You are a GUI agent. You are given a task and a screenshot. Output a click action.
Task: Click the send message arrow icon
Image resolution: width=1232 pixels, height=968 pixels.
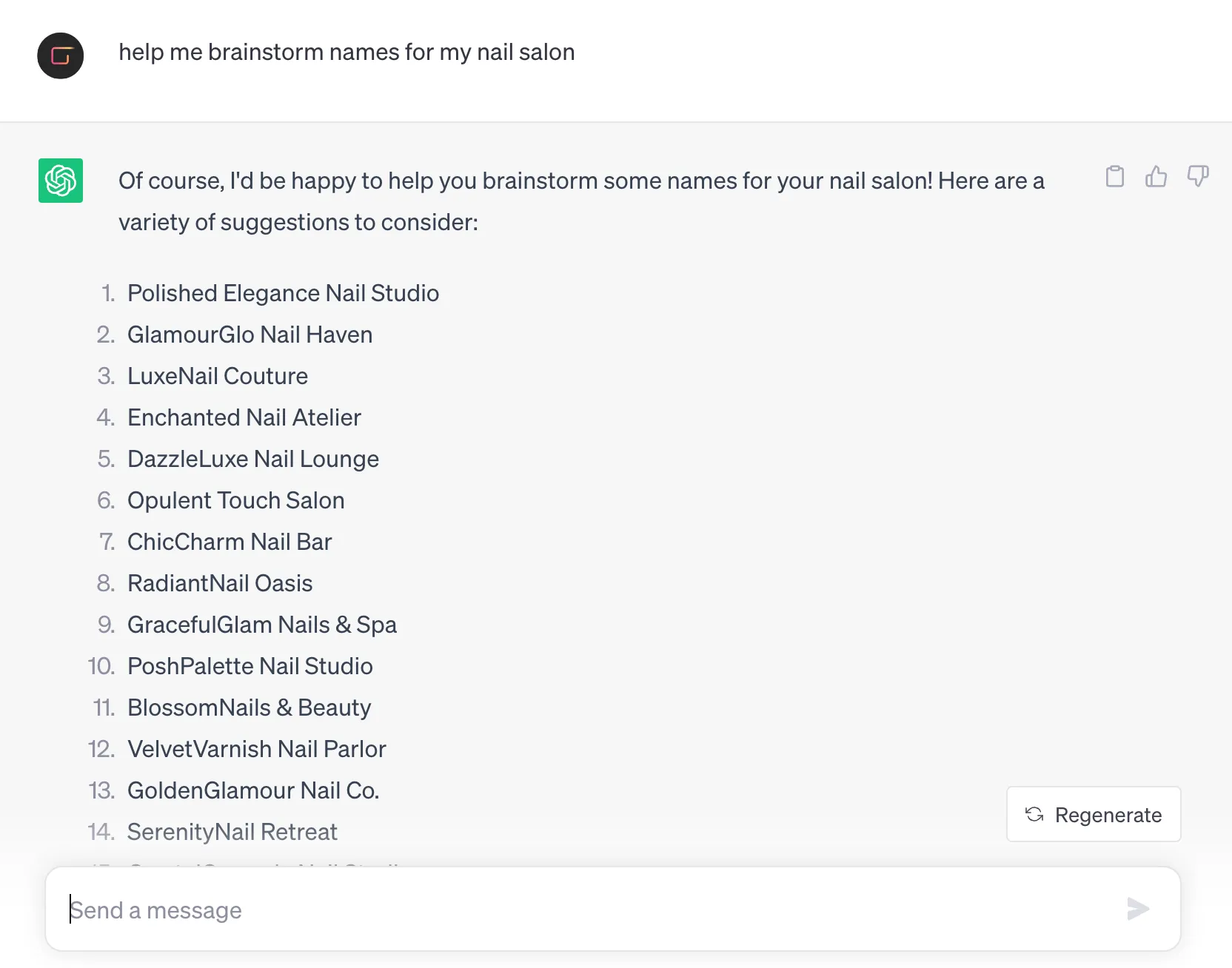click(1137, 910)
